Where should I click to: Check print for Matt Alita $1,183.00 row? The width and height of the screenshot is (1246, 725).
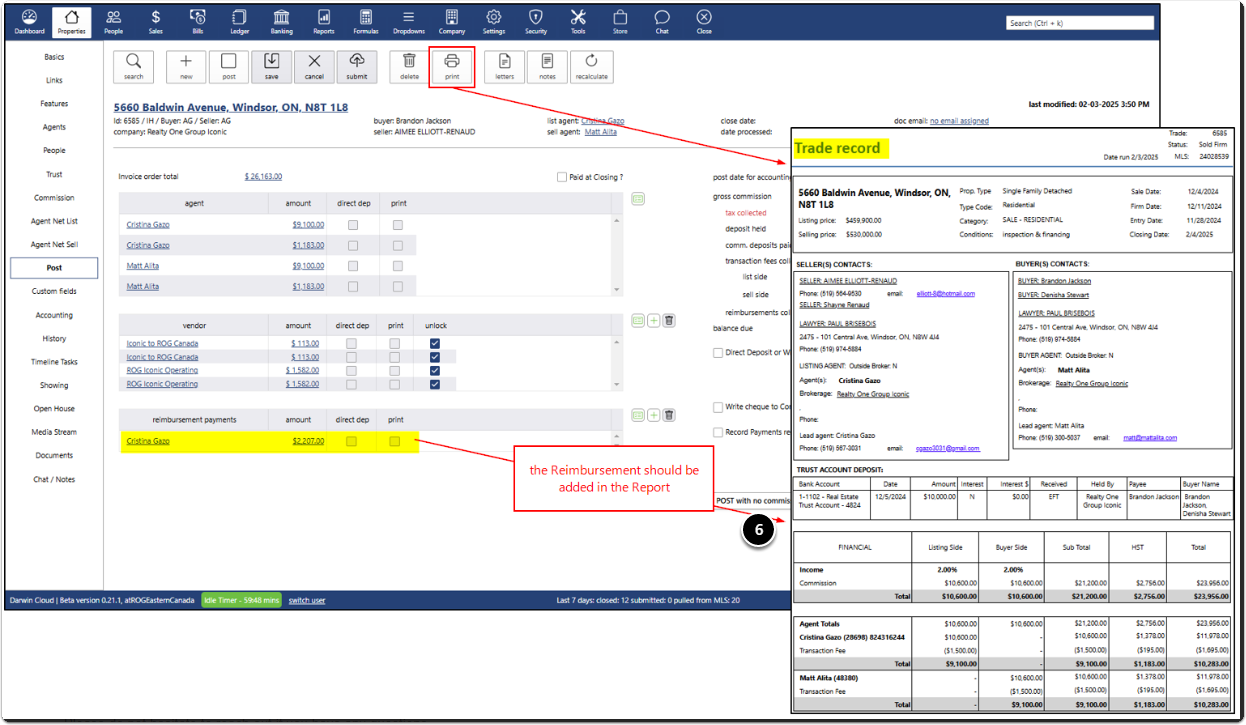coord(398,286)
